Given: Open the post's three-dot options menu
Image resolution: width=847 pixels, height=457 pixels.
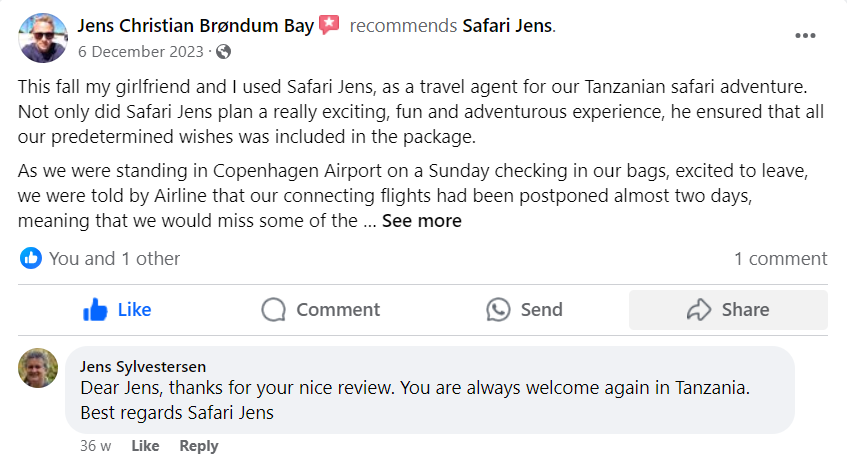Looking at the screenshot, I should coord(806,35).
